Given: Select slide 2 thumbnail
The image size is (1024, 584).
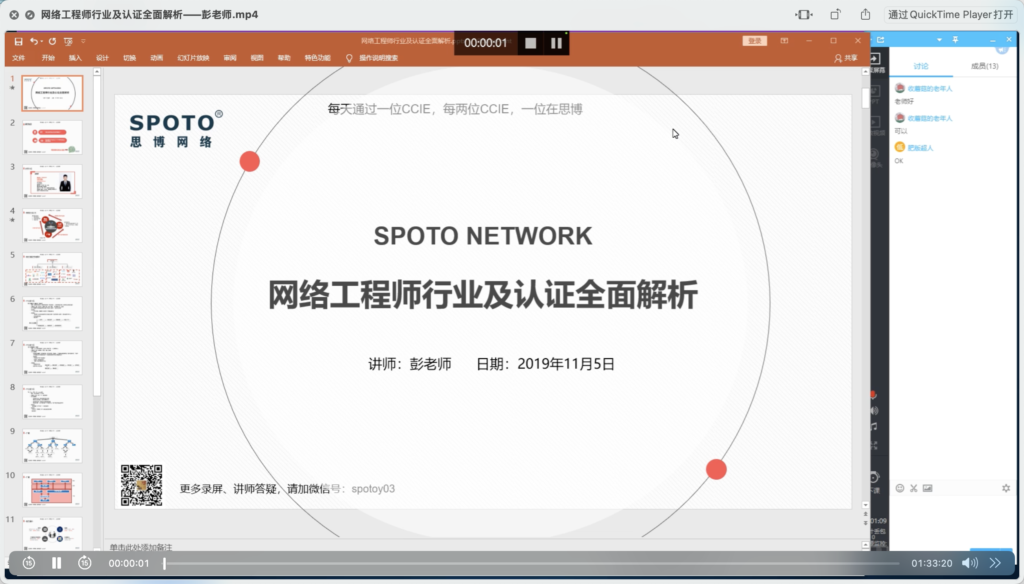Looking at the screenshot, I should 52,137.
